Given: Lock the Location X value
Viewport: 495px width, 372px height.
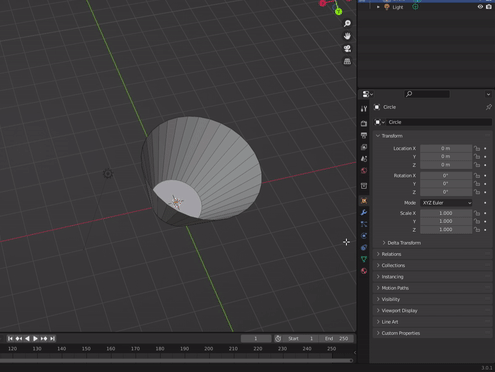Looking at the screenshot, I should pos(477,148).
